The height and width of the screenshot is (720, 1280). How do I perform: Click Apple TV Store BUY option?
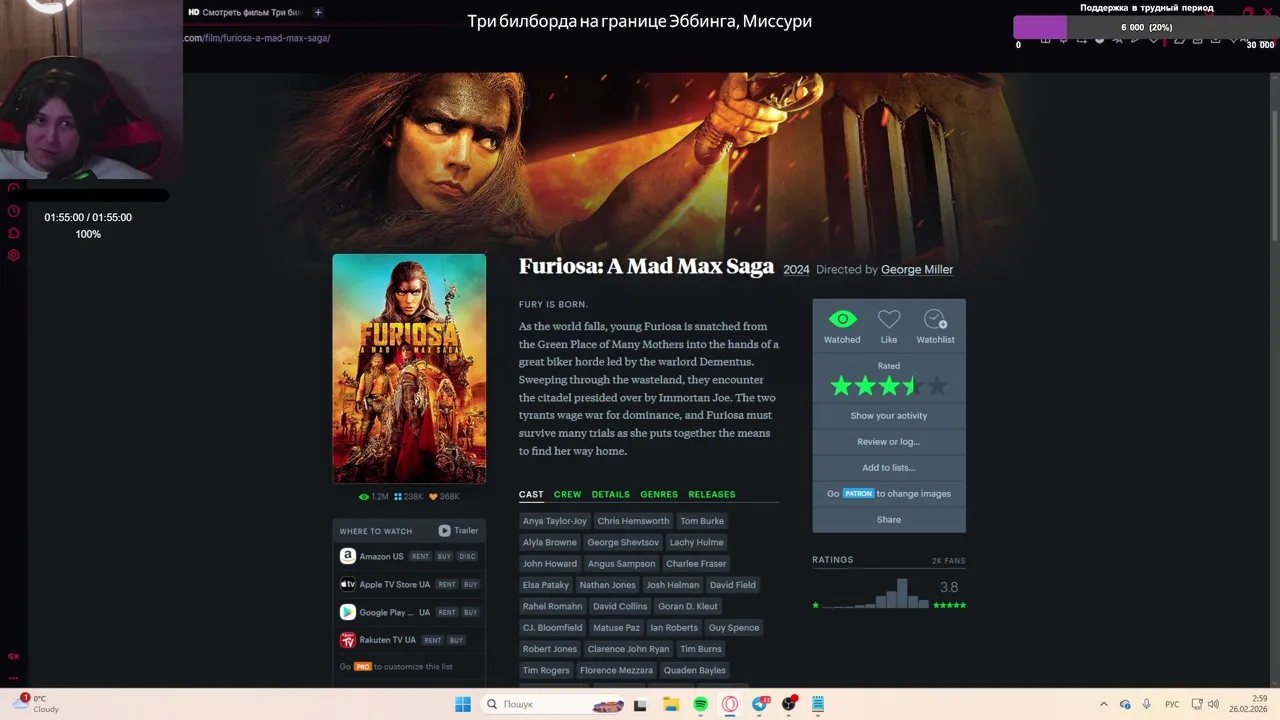click(470, 585)
